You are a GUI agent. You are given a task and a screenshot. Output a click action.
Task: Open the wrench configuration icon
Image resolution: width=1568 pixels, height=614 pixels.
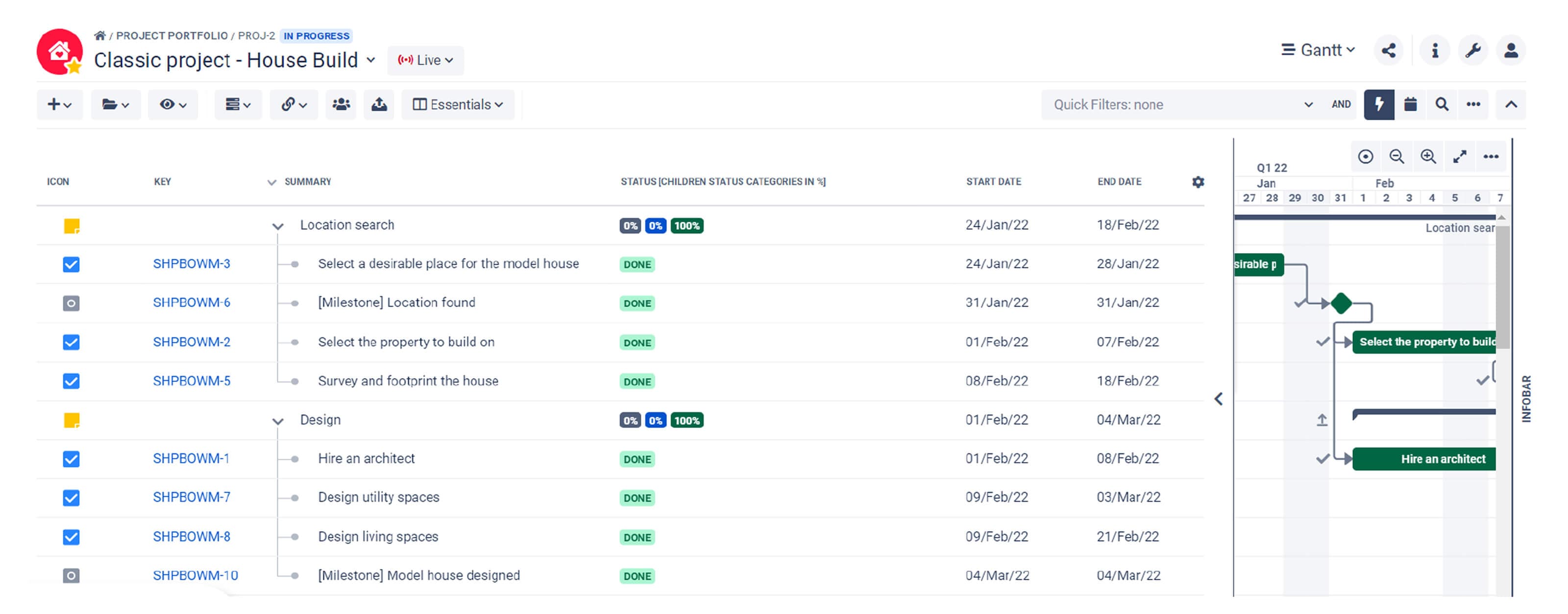coord(1473,50)
